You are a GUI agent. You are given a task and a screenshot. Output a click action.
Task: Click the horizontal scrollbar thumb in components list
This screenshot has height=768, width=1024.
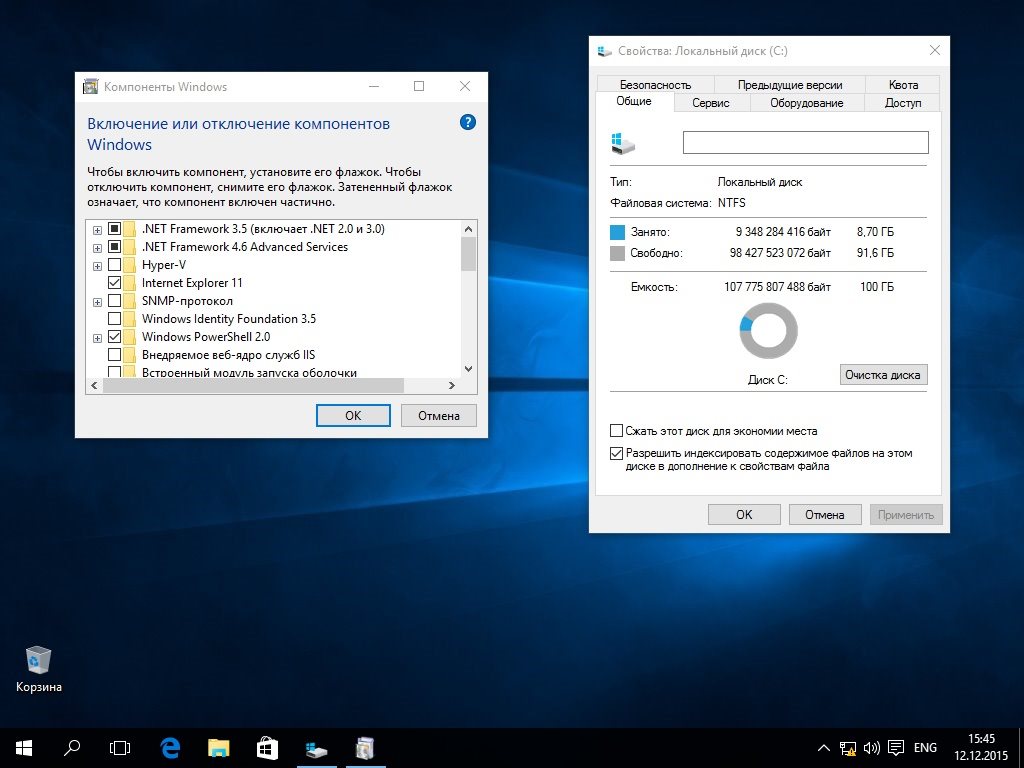pos(253,385)
